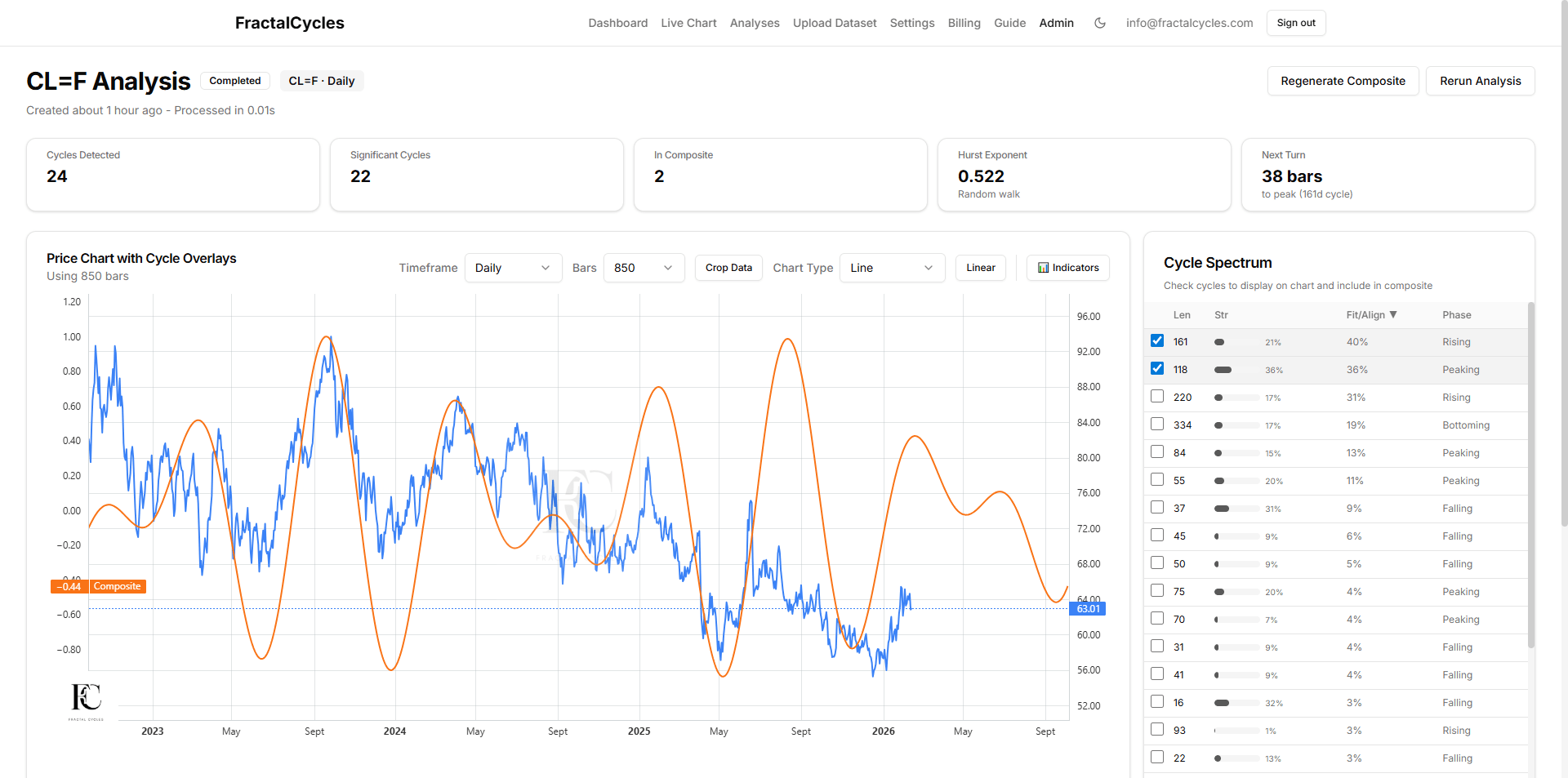Open Billing page

(964, 23)
